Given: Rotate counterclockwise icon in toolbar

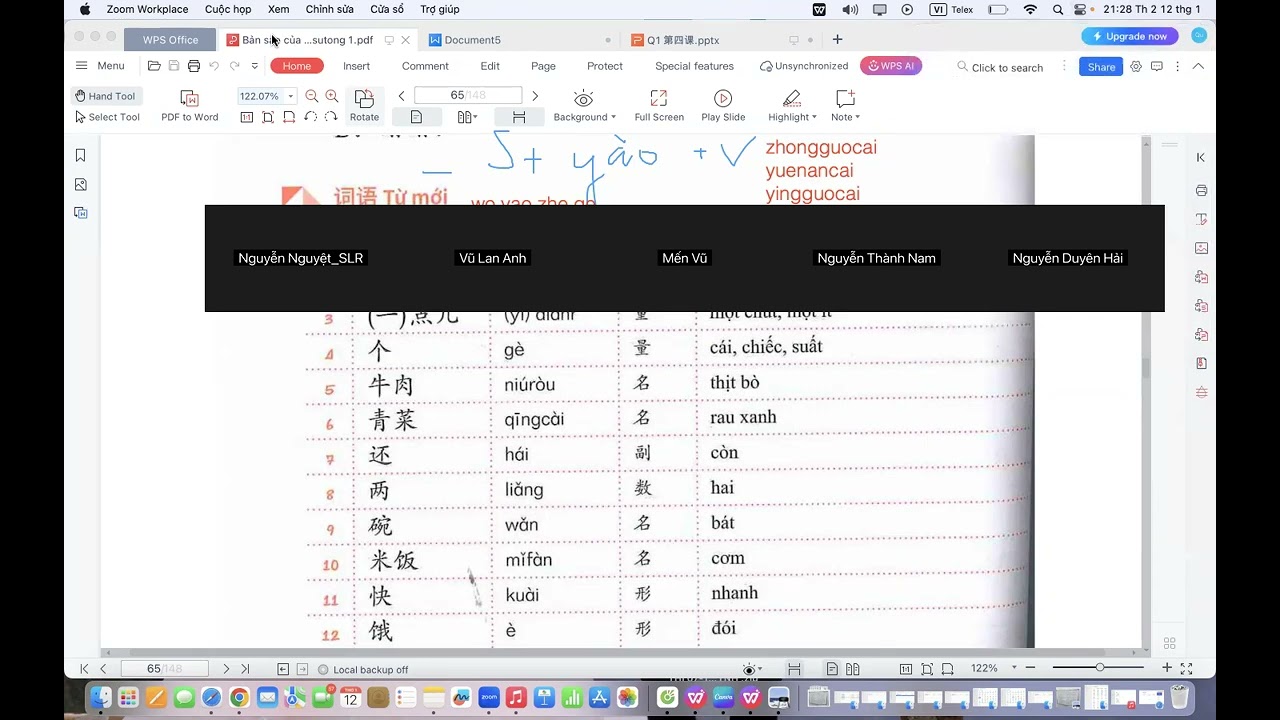Looking at the screenshot, I should (x=310, y=117).
